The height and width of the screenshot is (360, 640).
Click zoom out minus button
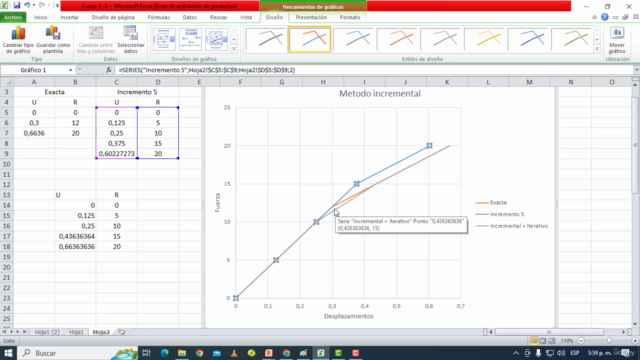[581, 341]
